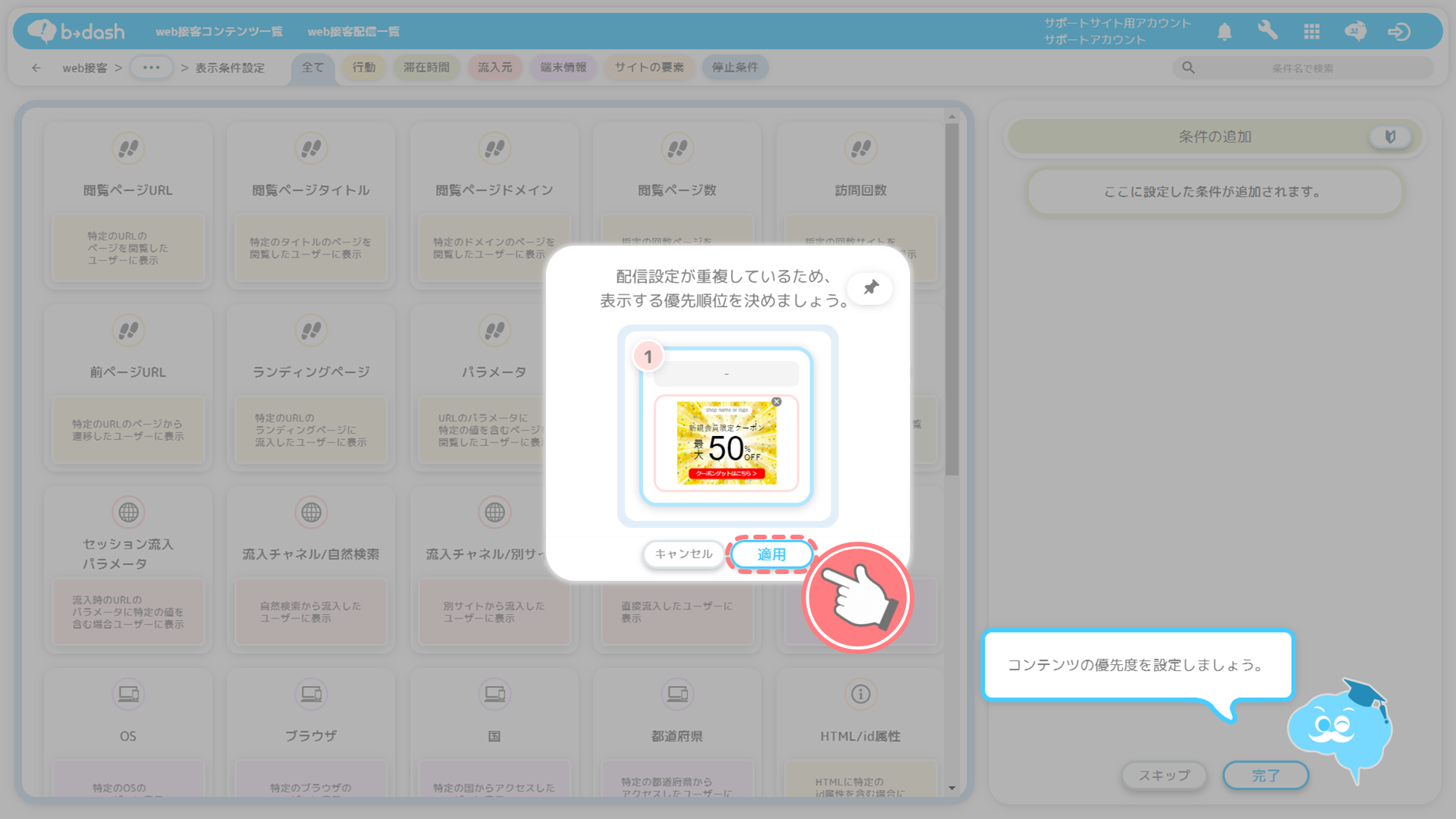Click the 適用 button

[x=771, y=554]
